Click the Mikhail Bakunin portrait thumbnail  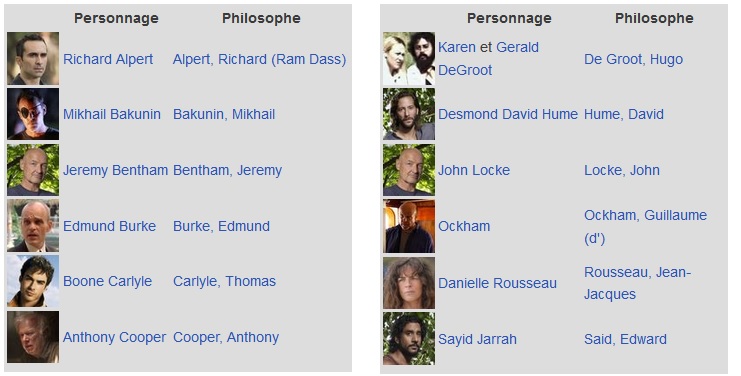click(x=33, y=114)
